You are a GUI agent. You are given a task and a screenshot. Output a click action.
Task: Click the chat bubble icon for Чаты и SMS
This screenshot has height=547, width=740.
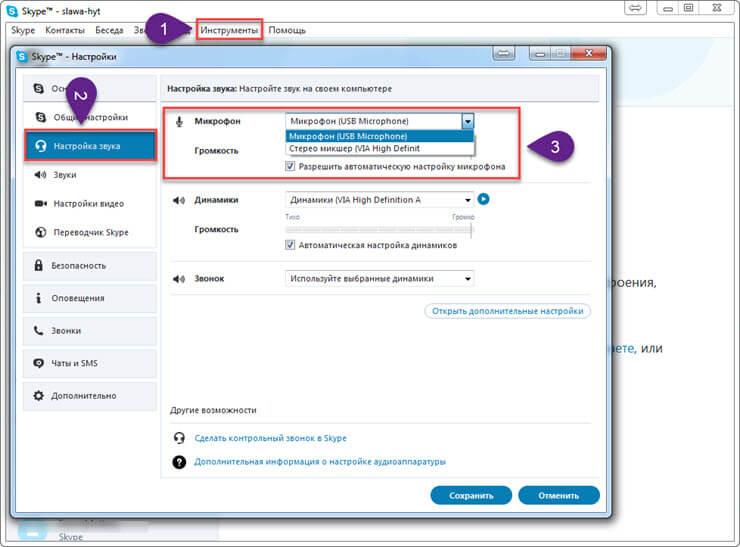pos(38,363)
